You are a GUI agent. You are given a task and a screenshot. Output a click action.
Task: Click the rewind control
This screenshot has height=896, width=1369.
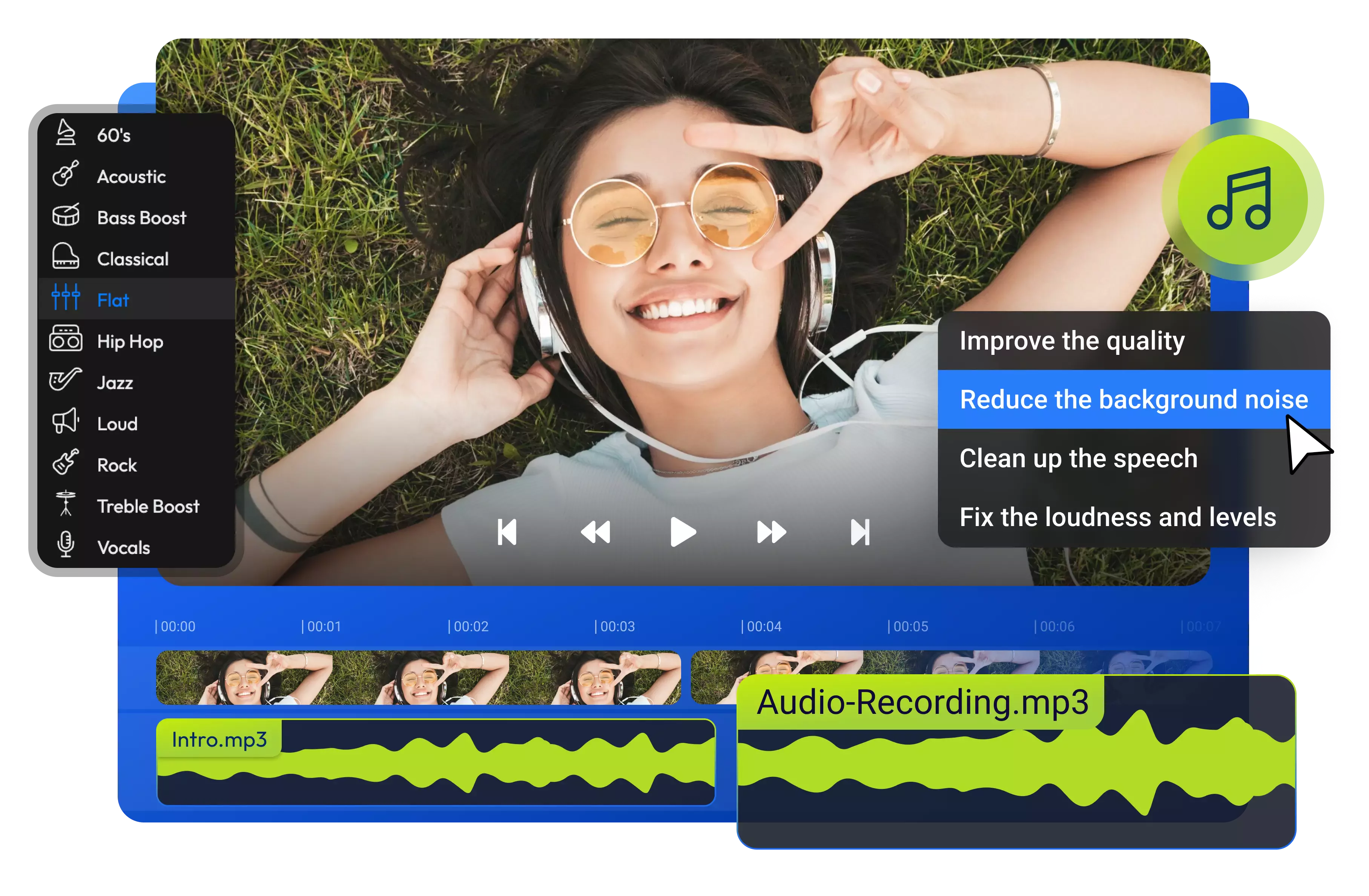coord(595,532)
